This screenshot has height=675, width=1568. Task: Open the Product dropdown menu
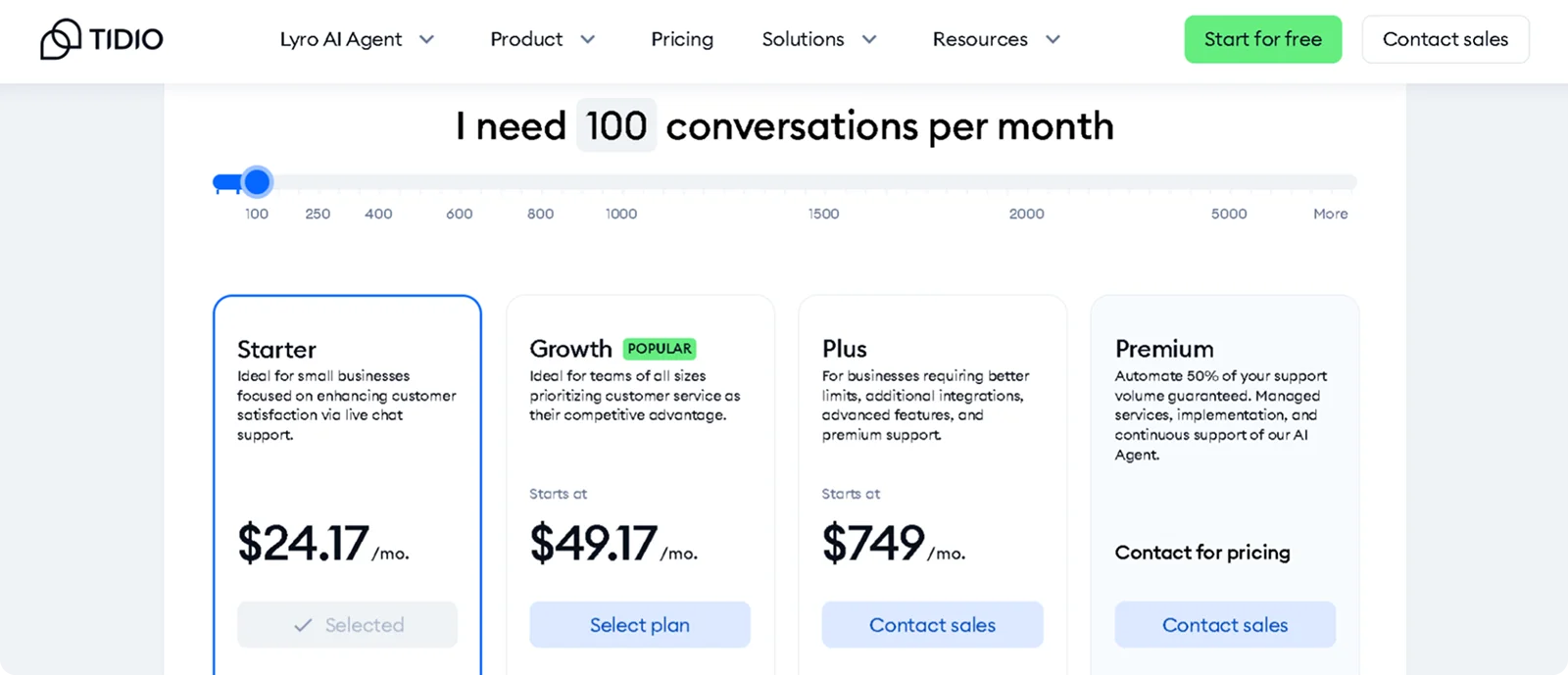(x=542, y=39)
